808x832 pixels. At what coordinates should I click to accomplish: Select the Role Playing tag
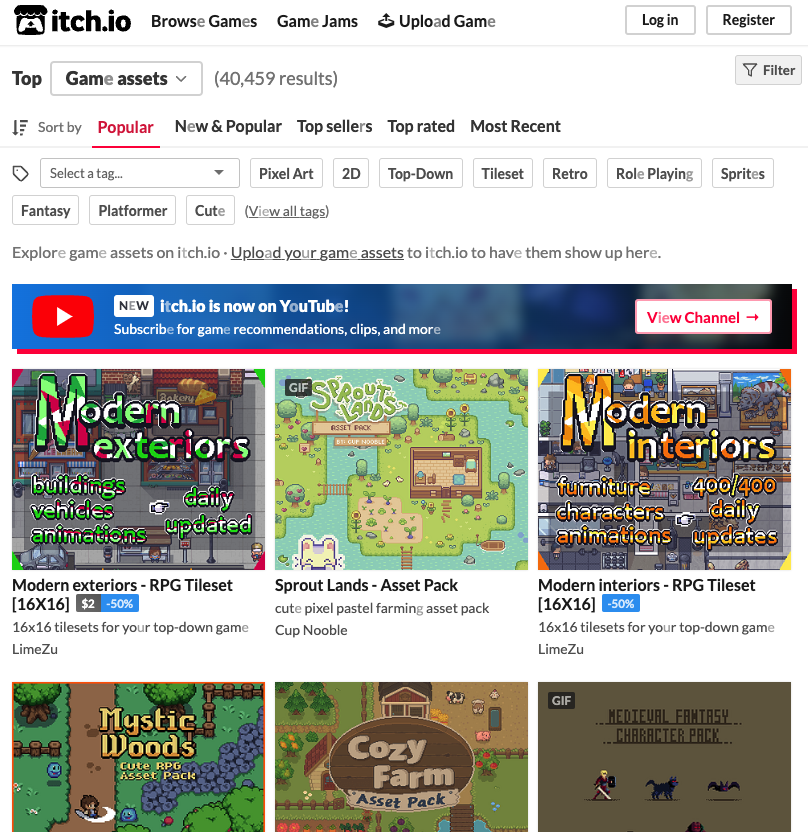[x=654, y=174]
